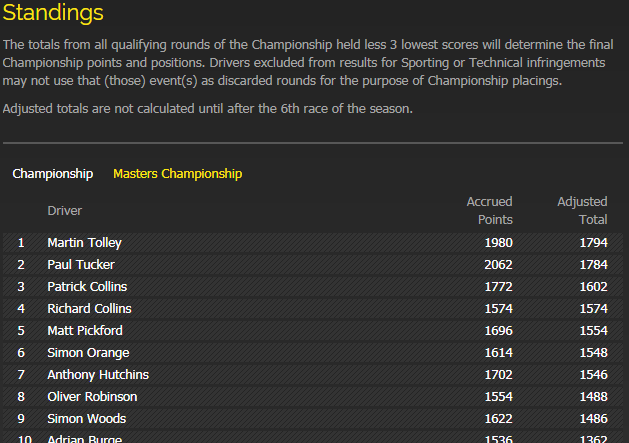Pick Anthony Hutchins from the list
Viewport: 629px width, 443px height.
(97, 375)
